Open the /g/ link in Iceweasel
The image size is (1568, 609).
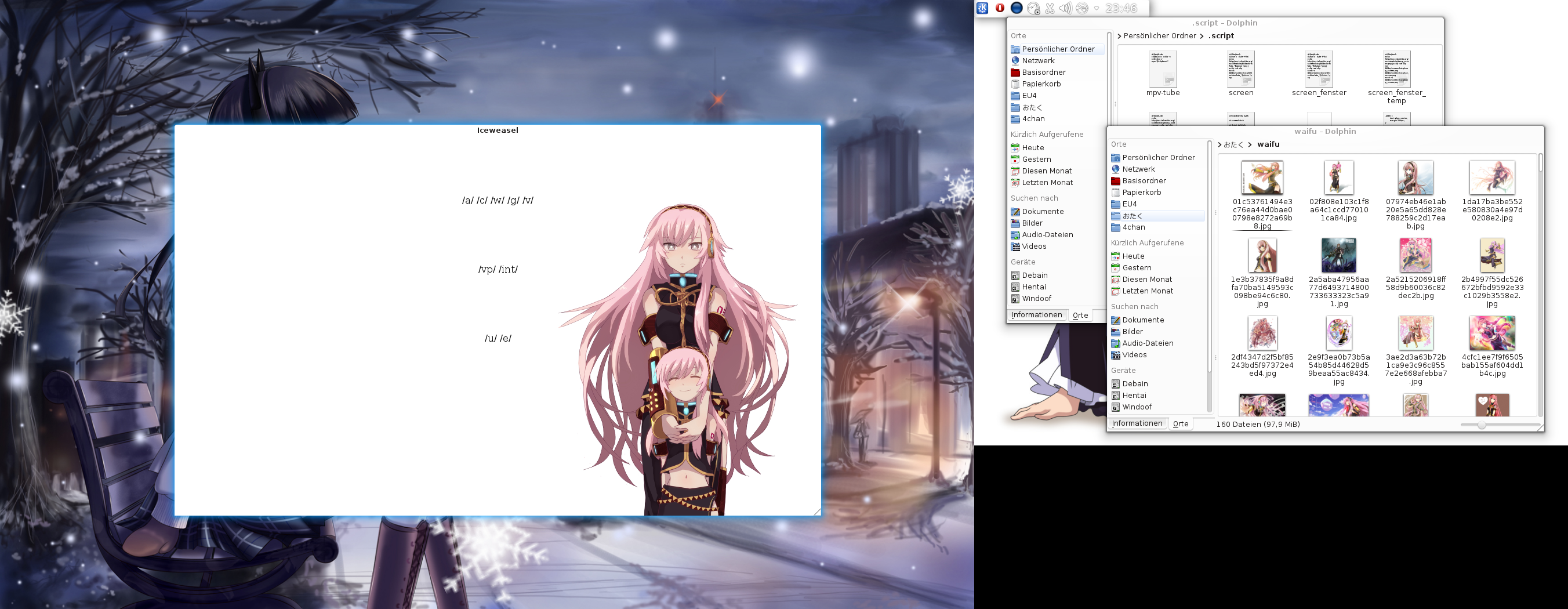pos(513,201)
